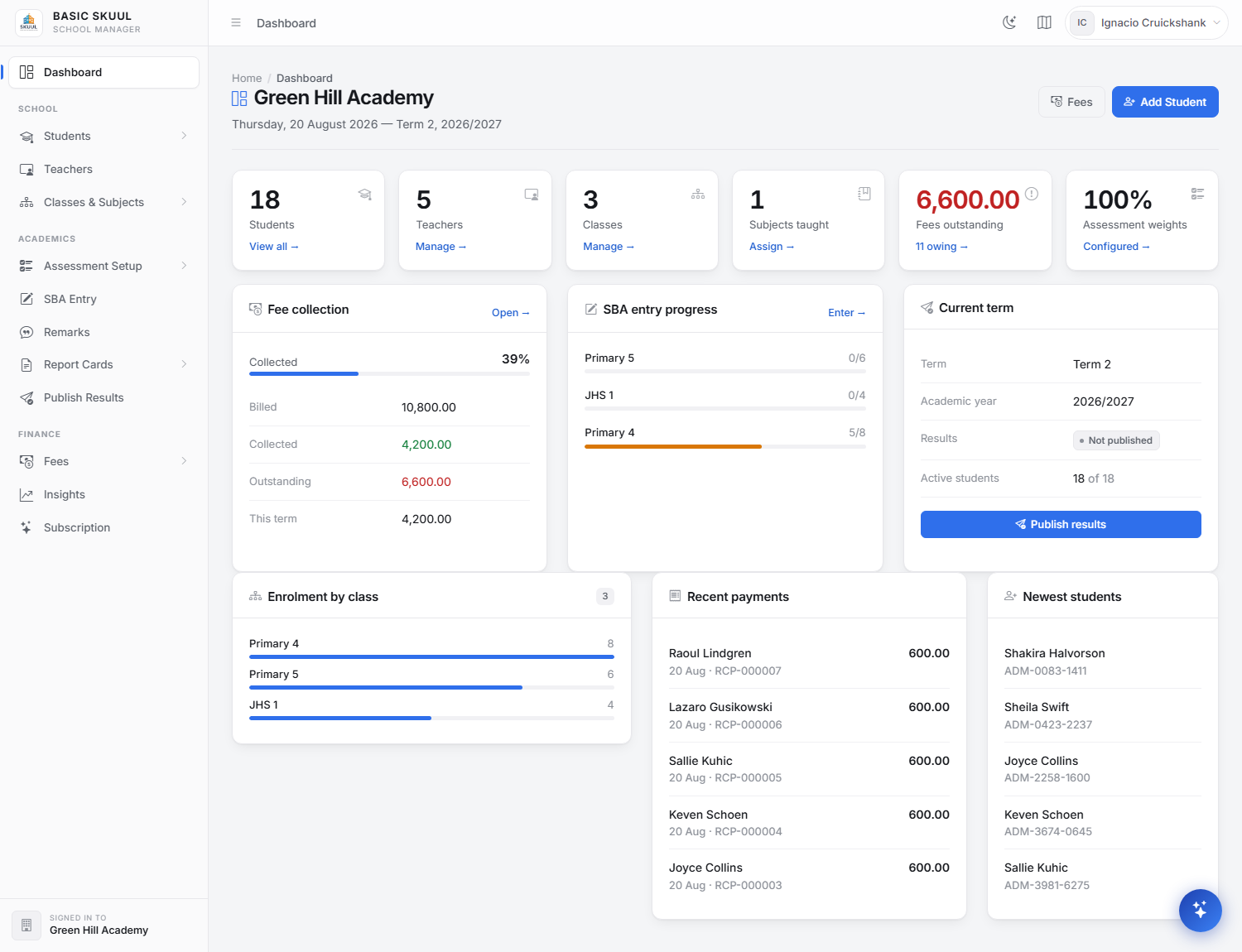Open the Ignacio Cruickshank user dropdown
Screen dimensions: 1242x952
[1146, 22]
